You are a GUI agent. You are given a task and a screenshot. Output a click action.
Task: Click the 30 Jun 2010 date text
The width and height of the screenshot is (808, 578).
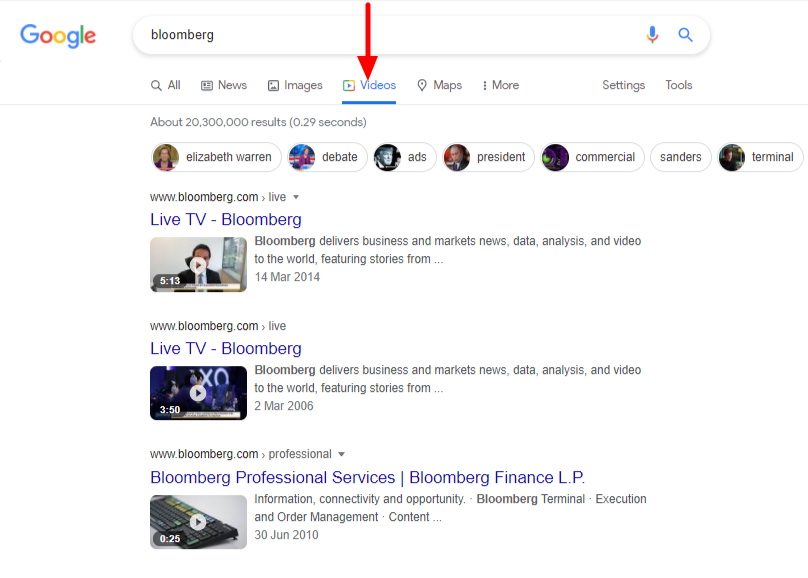point(287,535)
